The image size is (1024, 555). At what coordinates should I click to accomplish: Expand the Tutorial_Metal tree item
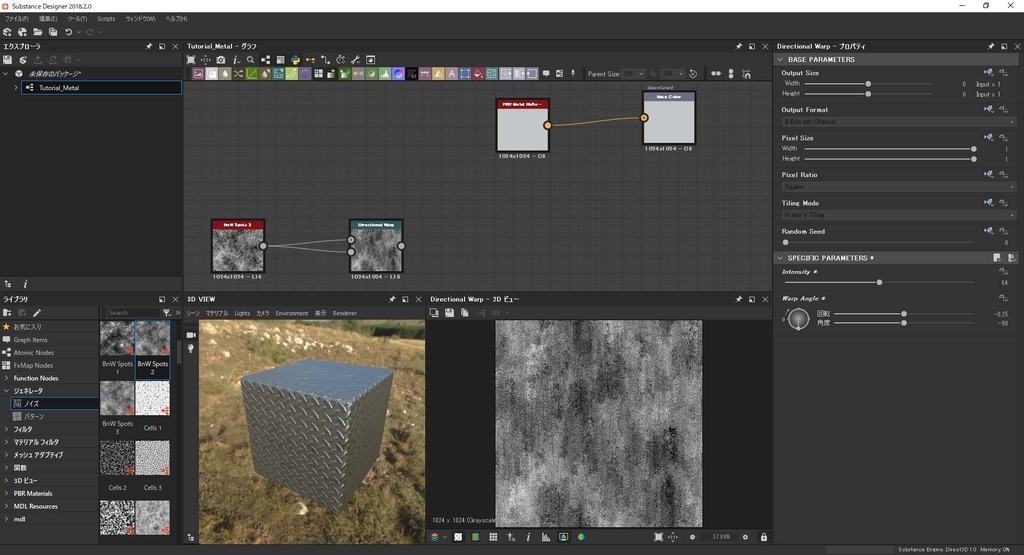click(x=16, y=88)
